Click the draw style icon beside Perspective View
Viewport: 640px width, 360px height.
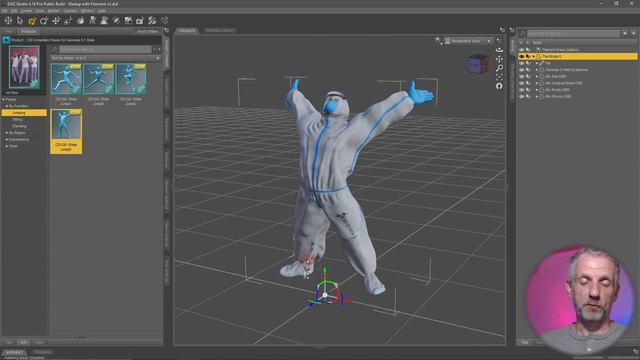pos(438,41)
